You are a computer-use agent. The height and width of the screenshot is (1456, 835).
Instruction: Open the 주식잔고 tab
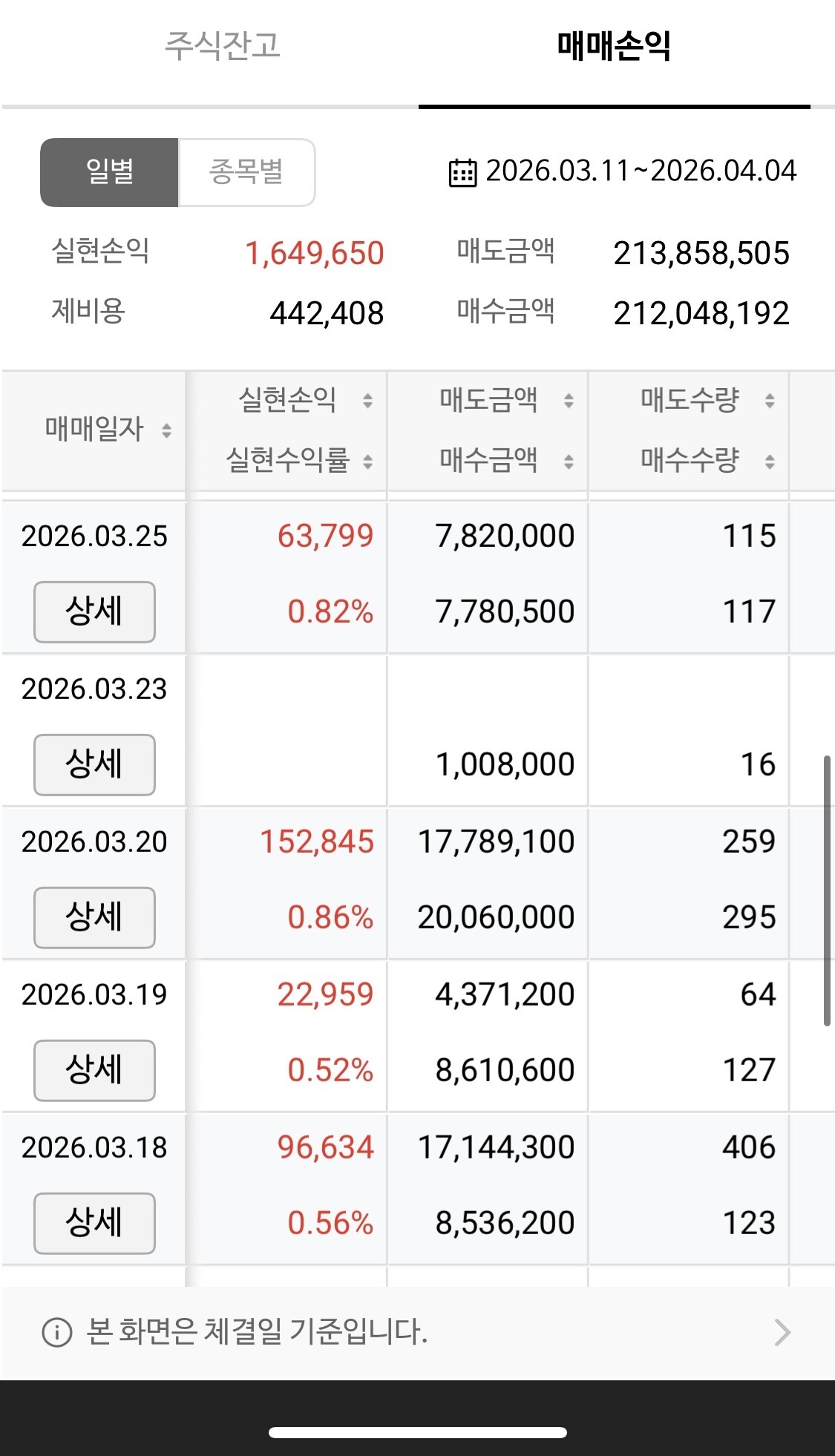click(x=222, y=45)
